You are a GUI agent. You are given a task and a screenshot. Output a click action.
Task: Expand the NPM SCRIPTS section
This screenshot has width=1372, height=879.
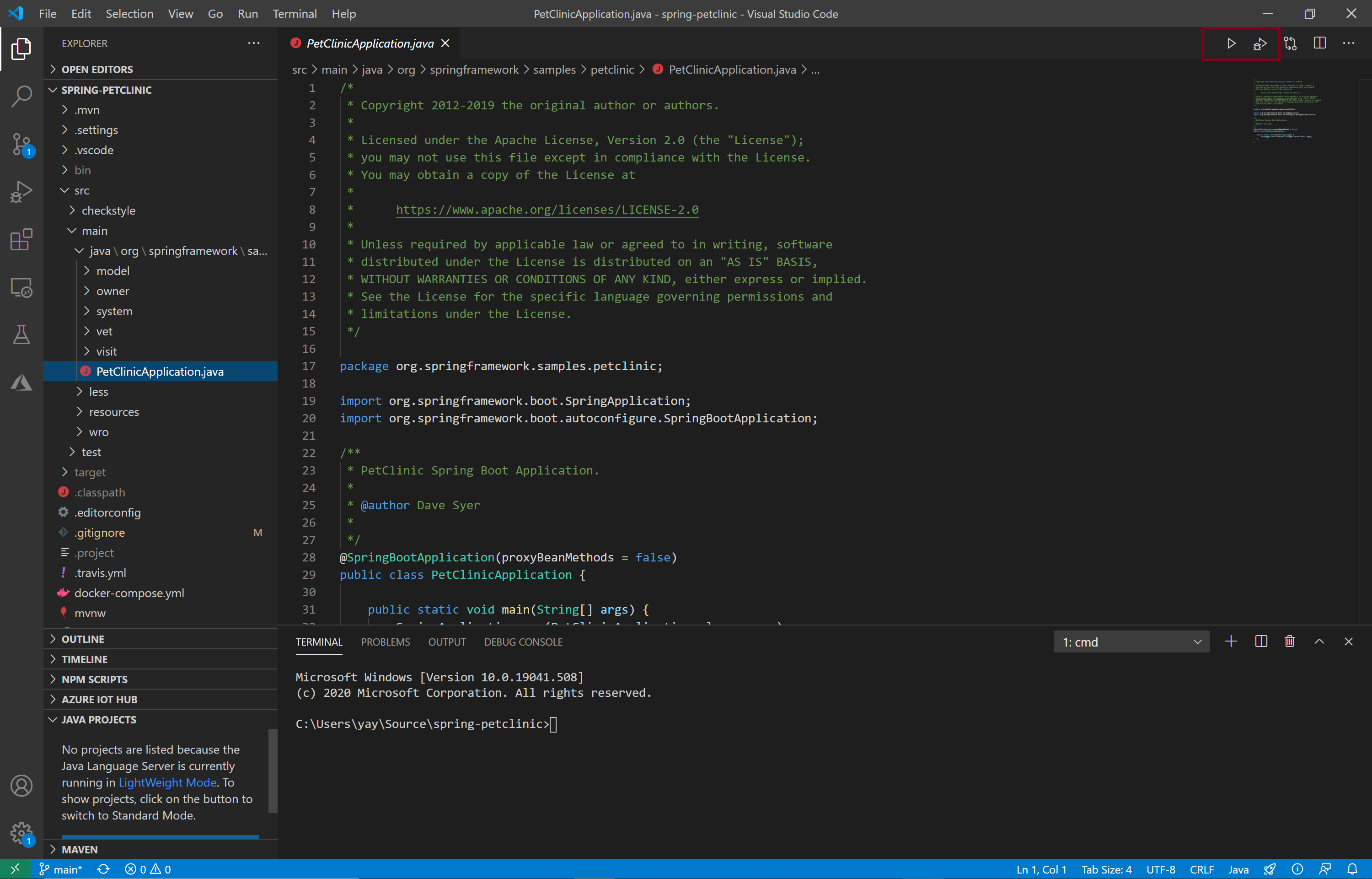[161, 679]
